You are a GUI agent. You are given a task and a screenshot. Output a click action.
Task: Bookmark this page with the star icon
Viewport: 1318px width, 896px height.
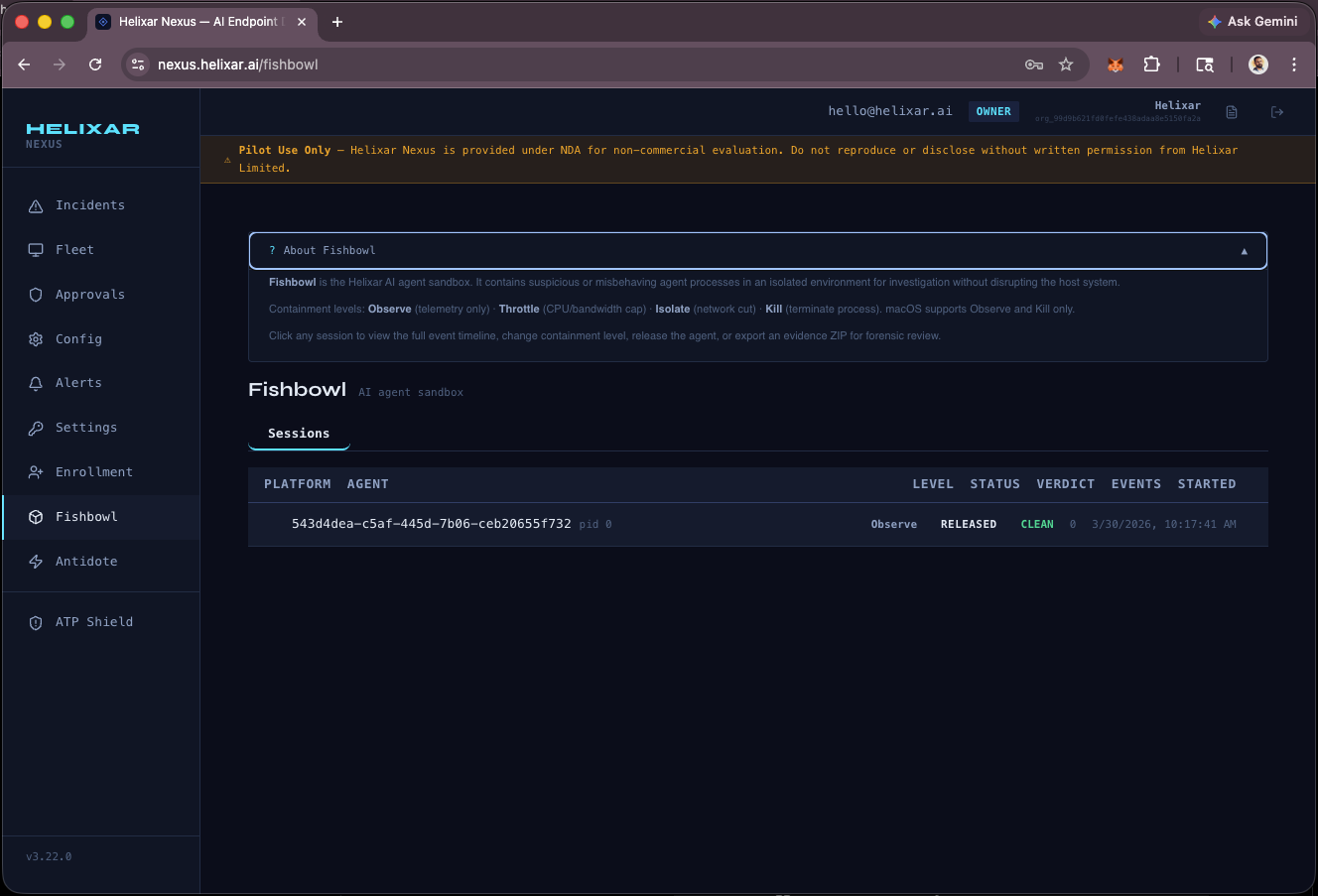pos(1066,64)
